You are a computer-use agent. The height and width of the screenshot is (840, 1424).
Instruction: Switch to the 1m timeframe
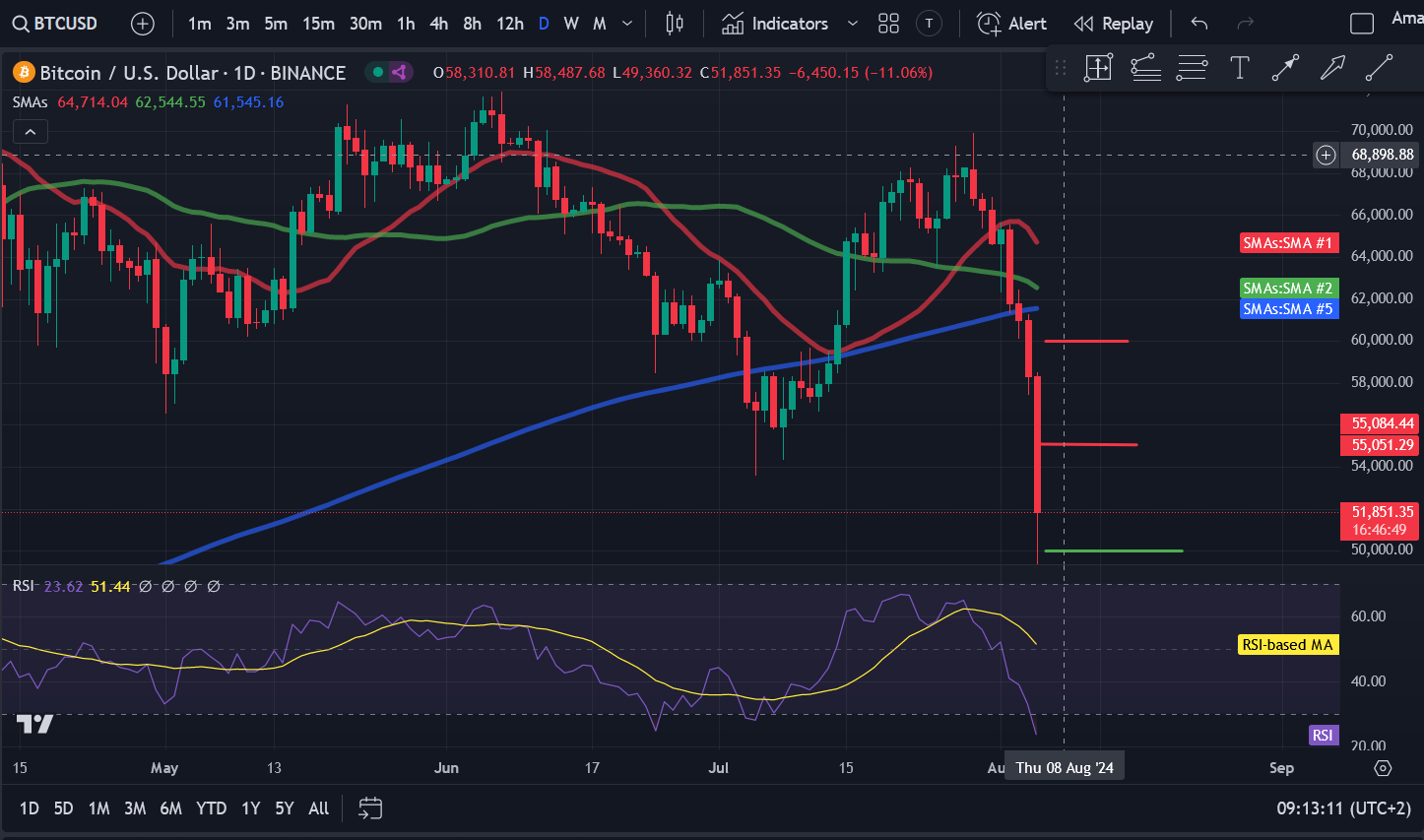(x=200, y=24)
